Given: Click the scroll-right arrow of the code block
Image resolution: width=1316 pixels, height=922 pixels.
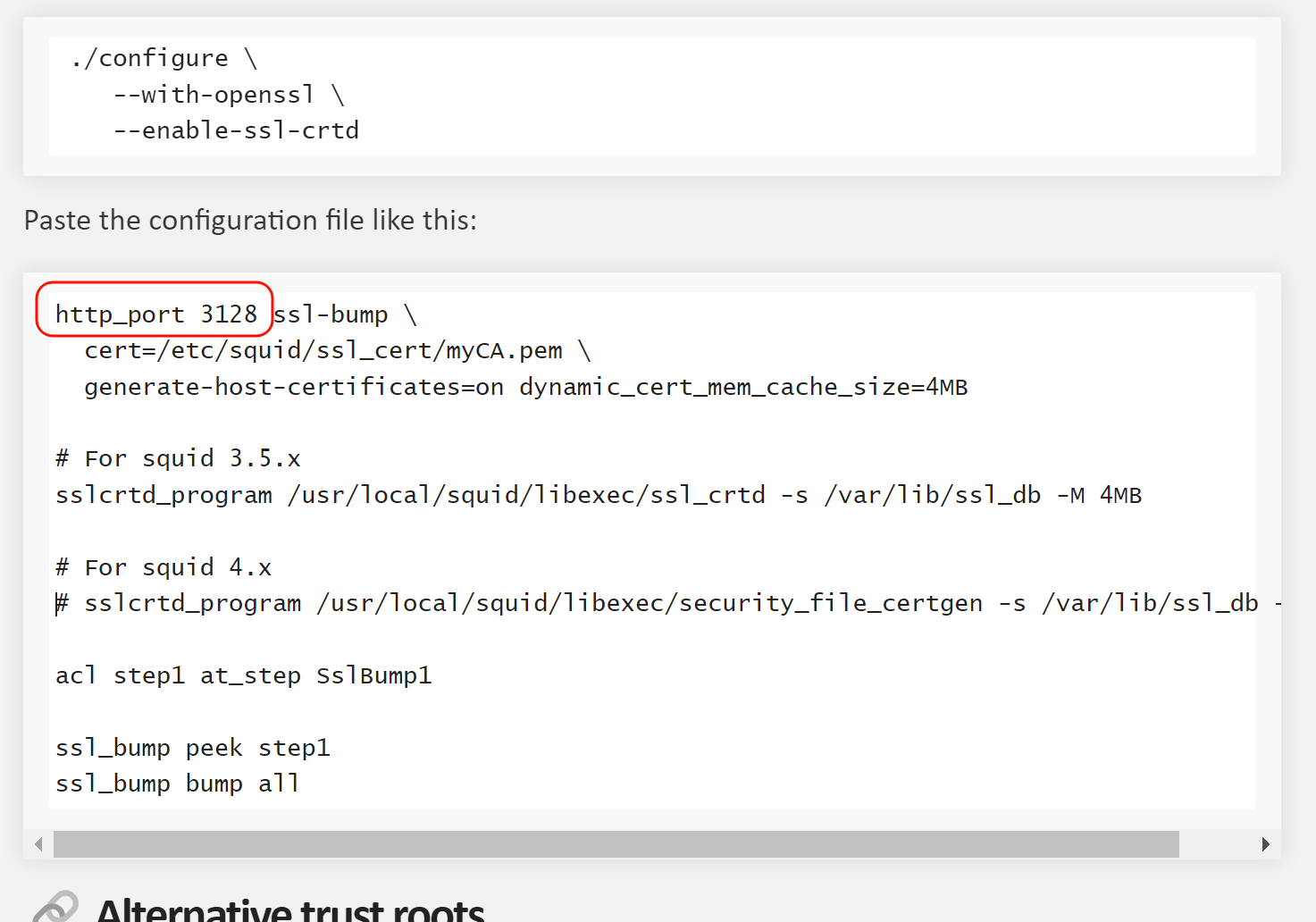Looking at the screenshot, I should (x=1265, y=844).
